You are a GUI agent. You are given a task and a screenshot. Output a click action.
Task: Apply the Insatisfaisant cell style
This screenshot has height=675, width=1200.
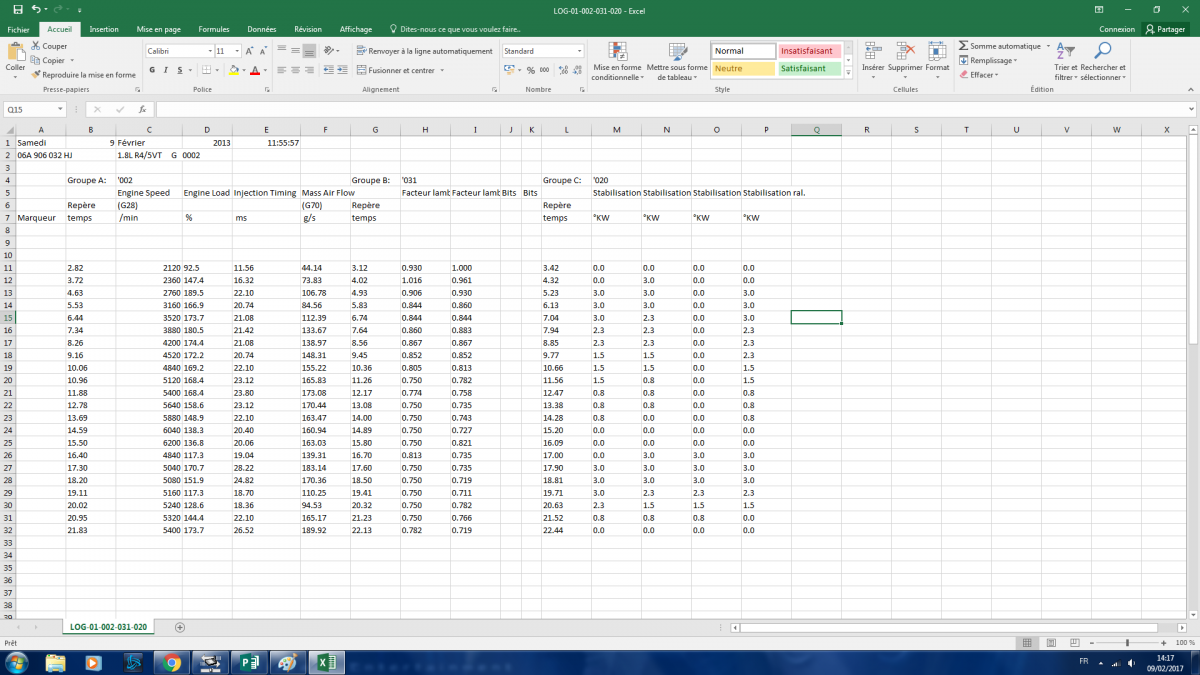coord(806,51)
